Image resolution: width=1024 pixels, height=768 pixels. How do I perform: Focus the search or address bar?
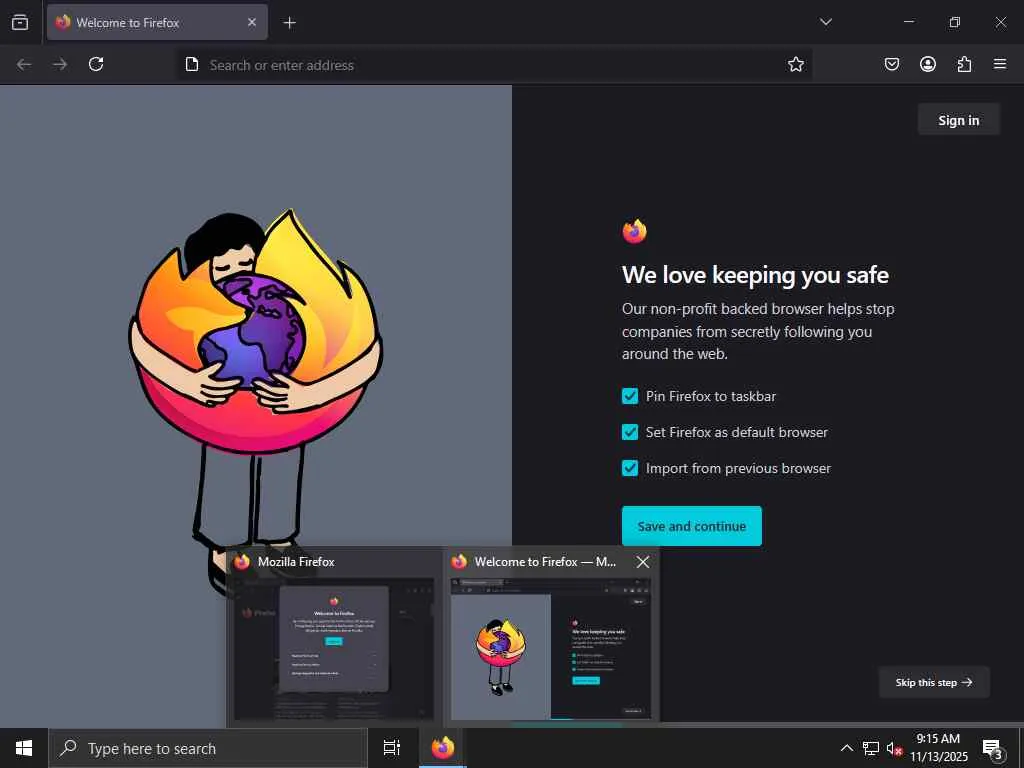[x=494, y=65]
